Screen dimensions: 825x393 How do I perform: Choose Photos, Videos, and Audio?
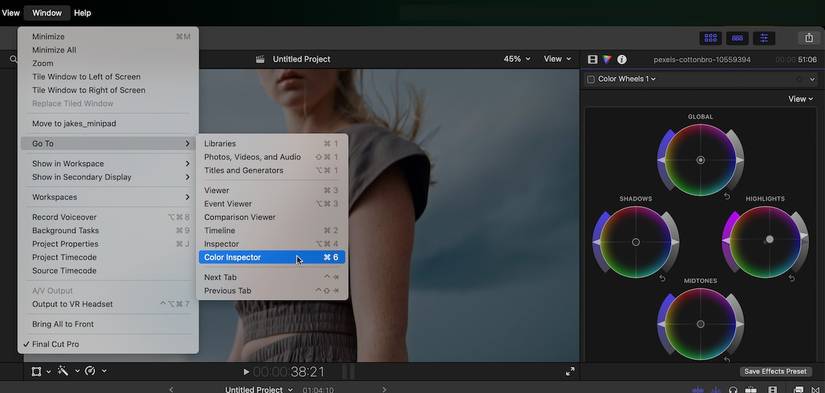272,157
